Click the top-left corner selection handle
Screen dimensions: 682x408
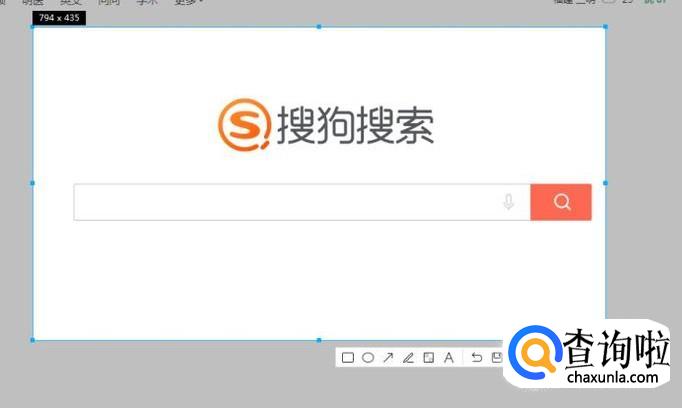tap(33, 27)
